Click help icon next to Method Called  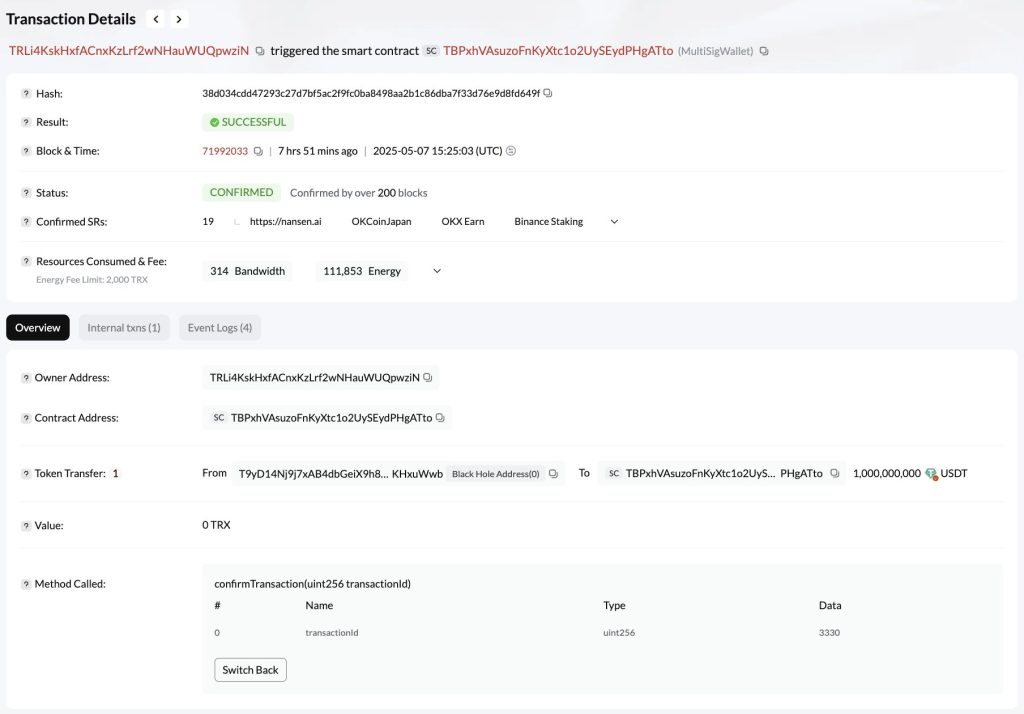pyautogui.click(x=26, y=584)
